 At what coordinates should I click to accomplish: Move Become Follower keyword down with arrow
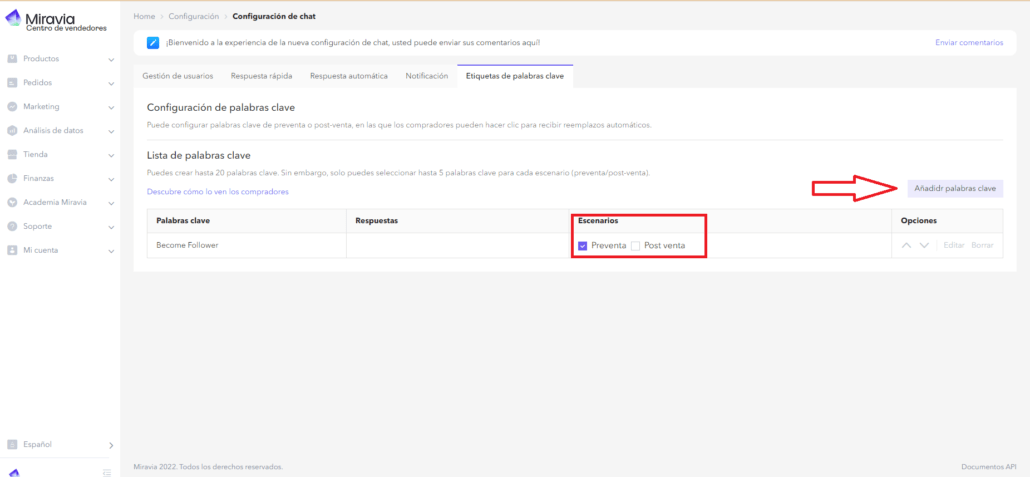(x=924, y=245)
